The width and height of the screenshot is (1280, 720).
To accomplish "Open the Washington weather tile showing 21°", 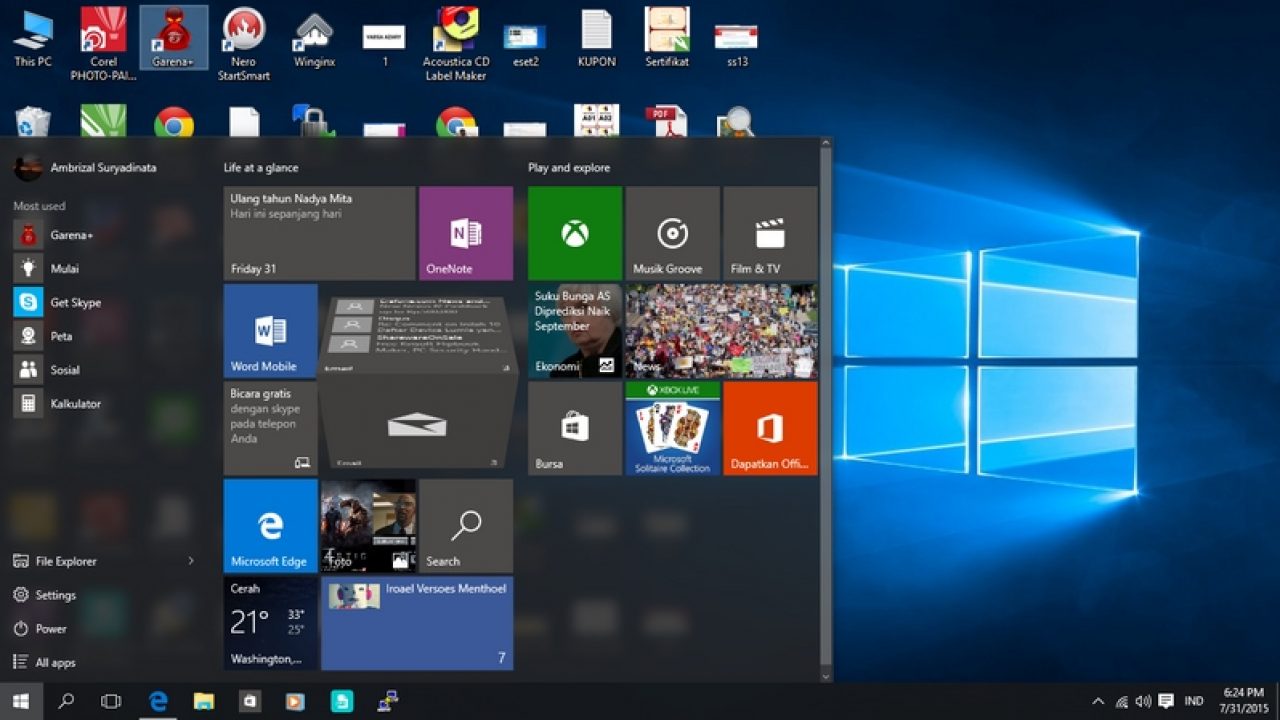I will point(269,624).
